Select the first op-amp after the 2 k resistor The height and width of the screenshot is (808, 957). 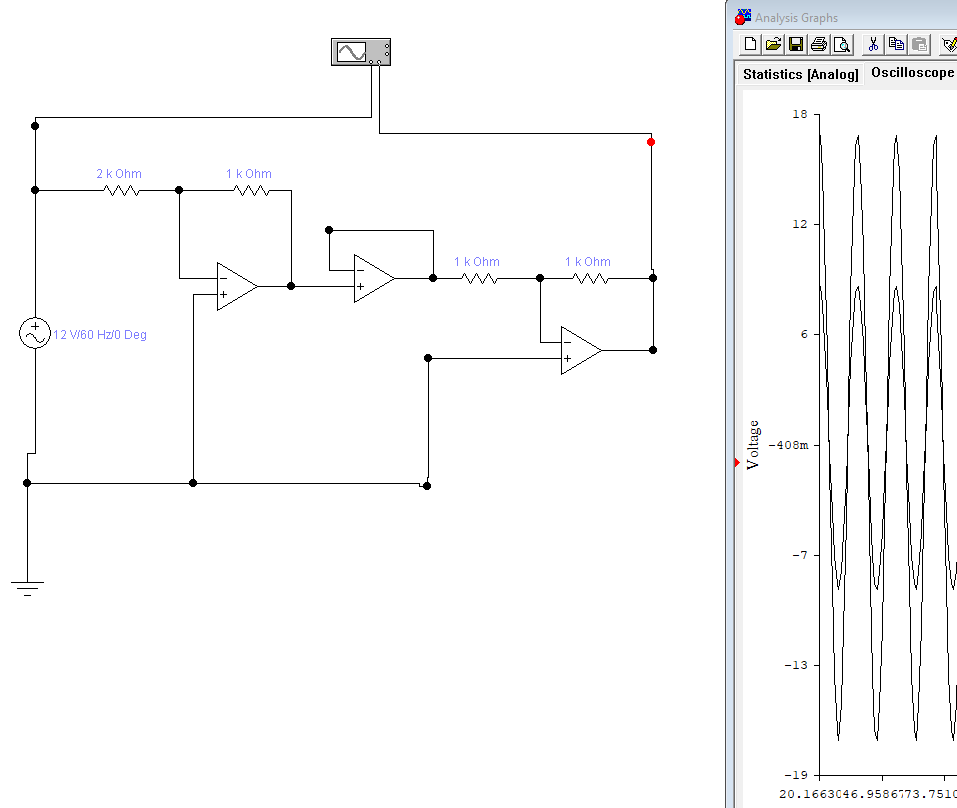(236, 286)
